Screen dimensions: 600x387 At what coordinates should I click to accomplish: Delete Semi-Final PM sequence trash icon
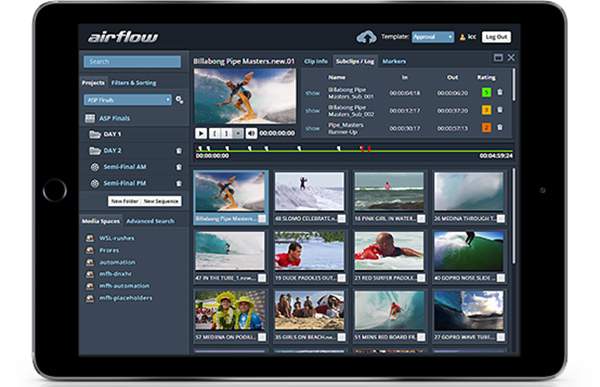pyautogui.click(x=179, y=183)
